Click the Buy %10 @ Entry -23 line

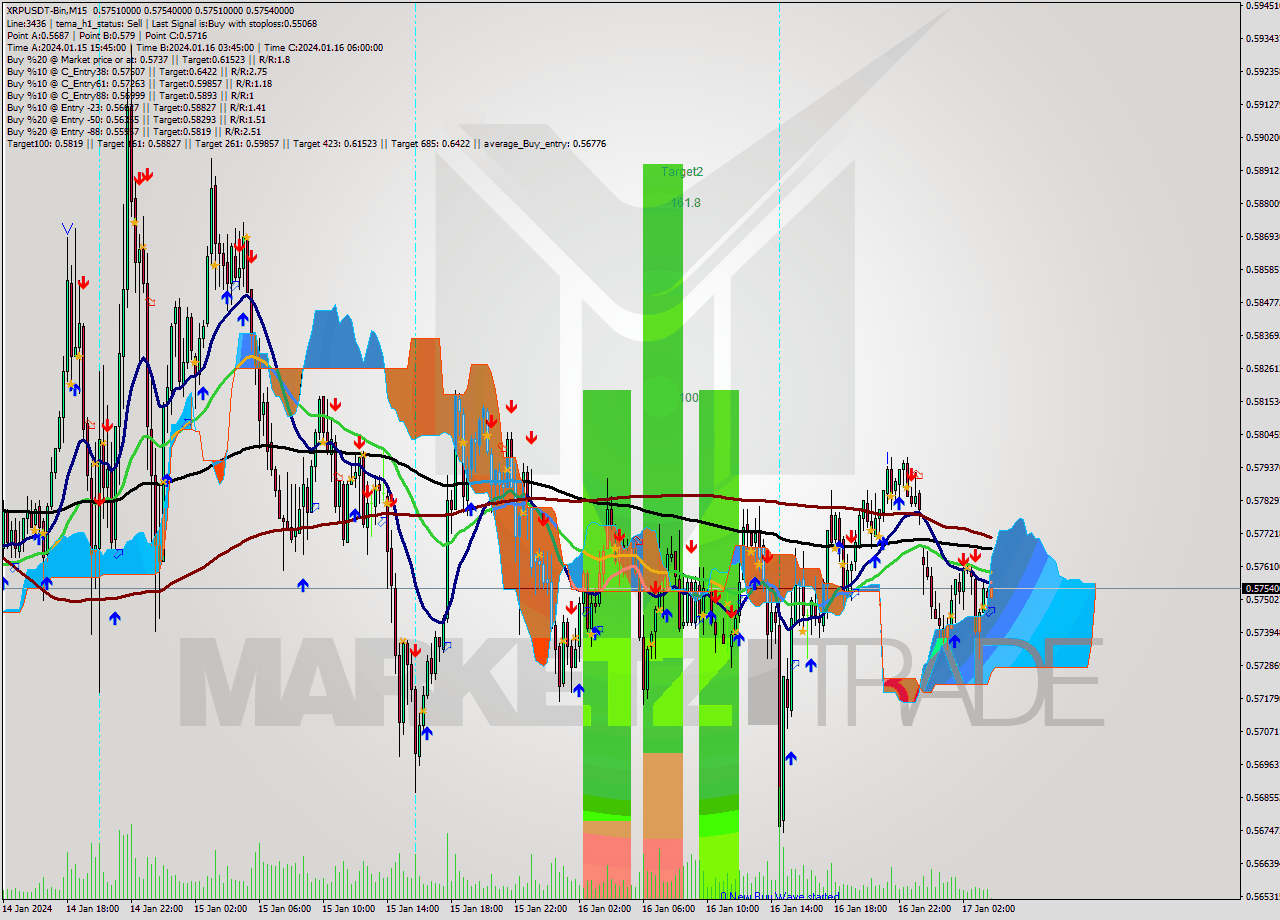[136, 107]
